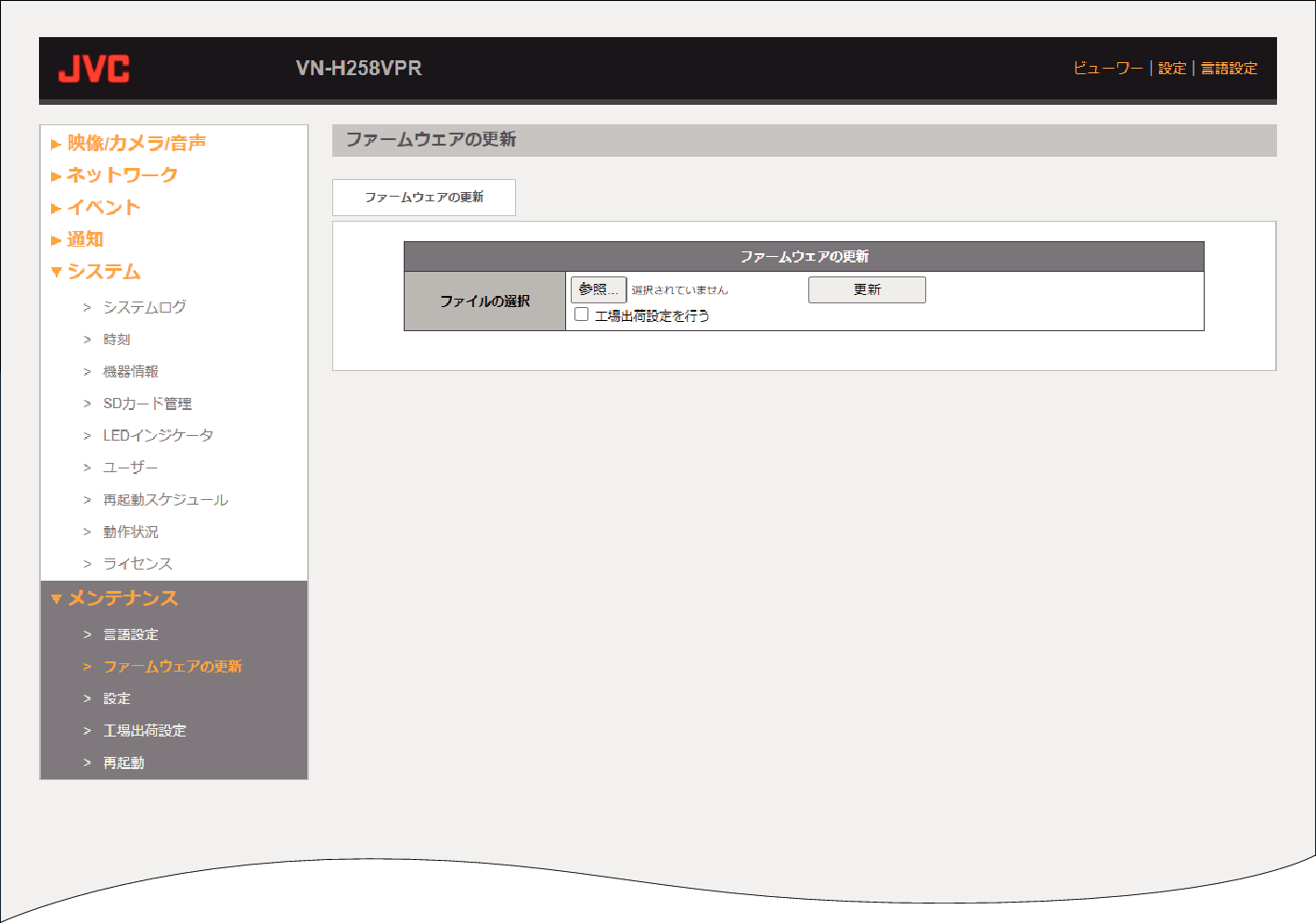
Task: Click the 参照... browse file button
Action: tap(599, 289)
